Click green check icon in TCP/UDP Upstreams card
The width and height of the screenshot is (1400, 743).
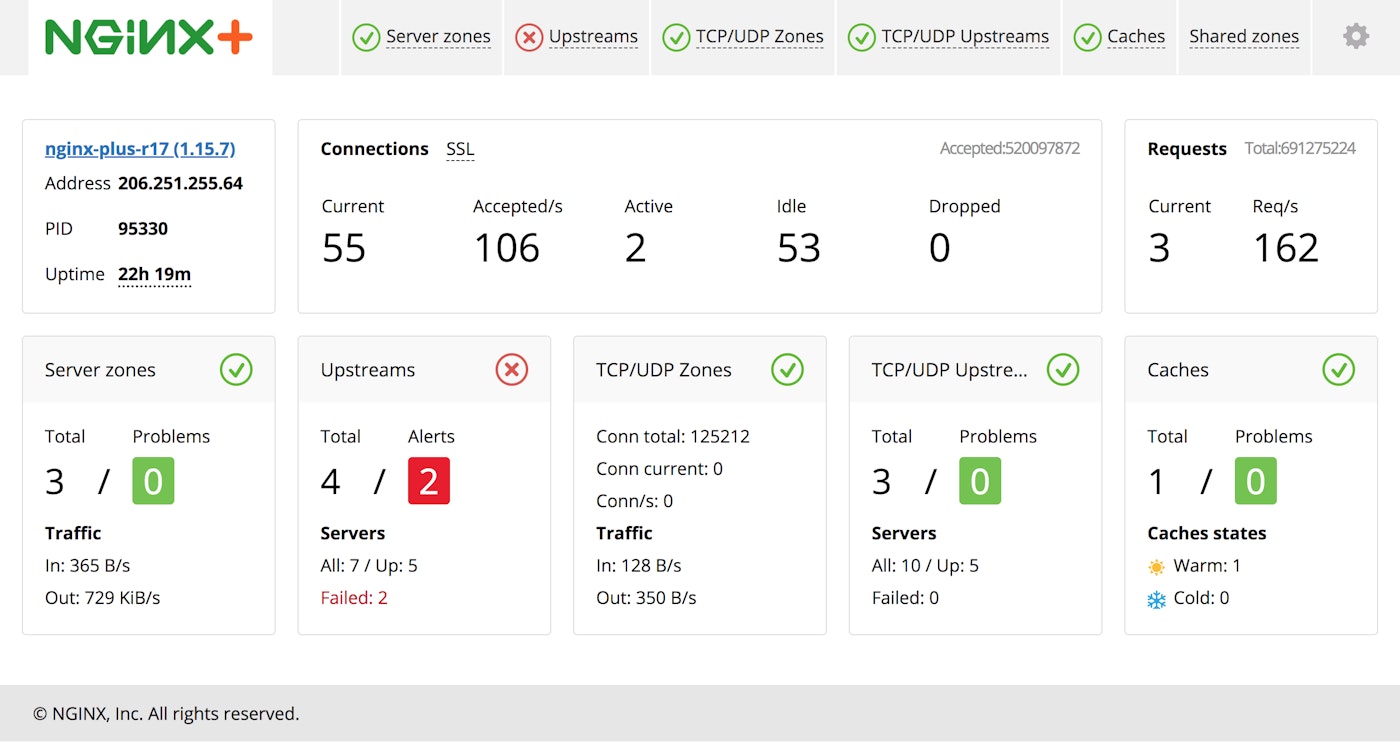coord(1063,370)
